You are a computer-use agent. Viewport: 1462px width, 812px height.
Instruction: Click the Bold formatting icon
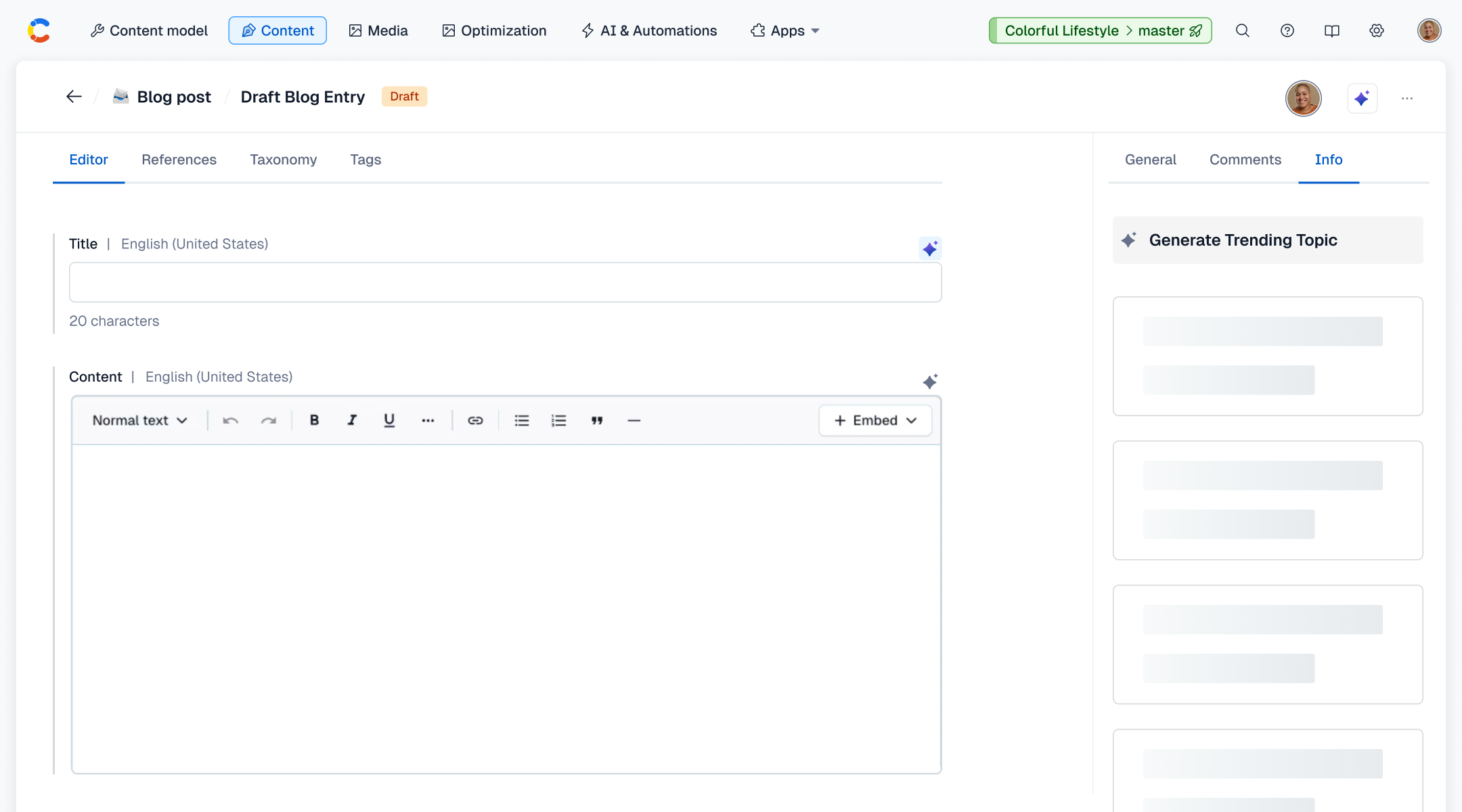[x=314, y=420]
